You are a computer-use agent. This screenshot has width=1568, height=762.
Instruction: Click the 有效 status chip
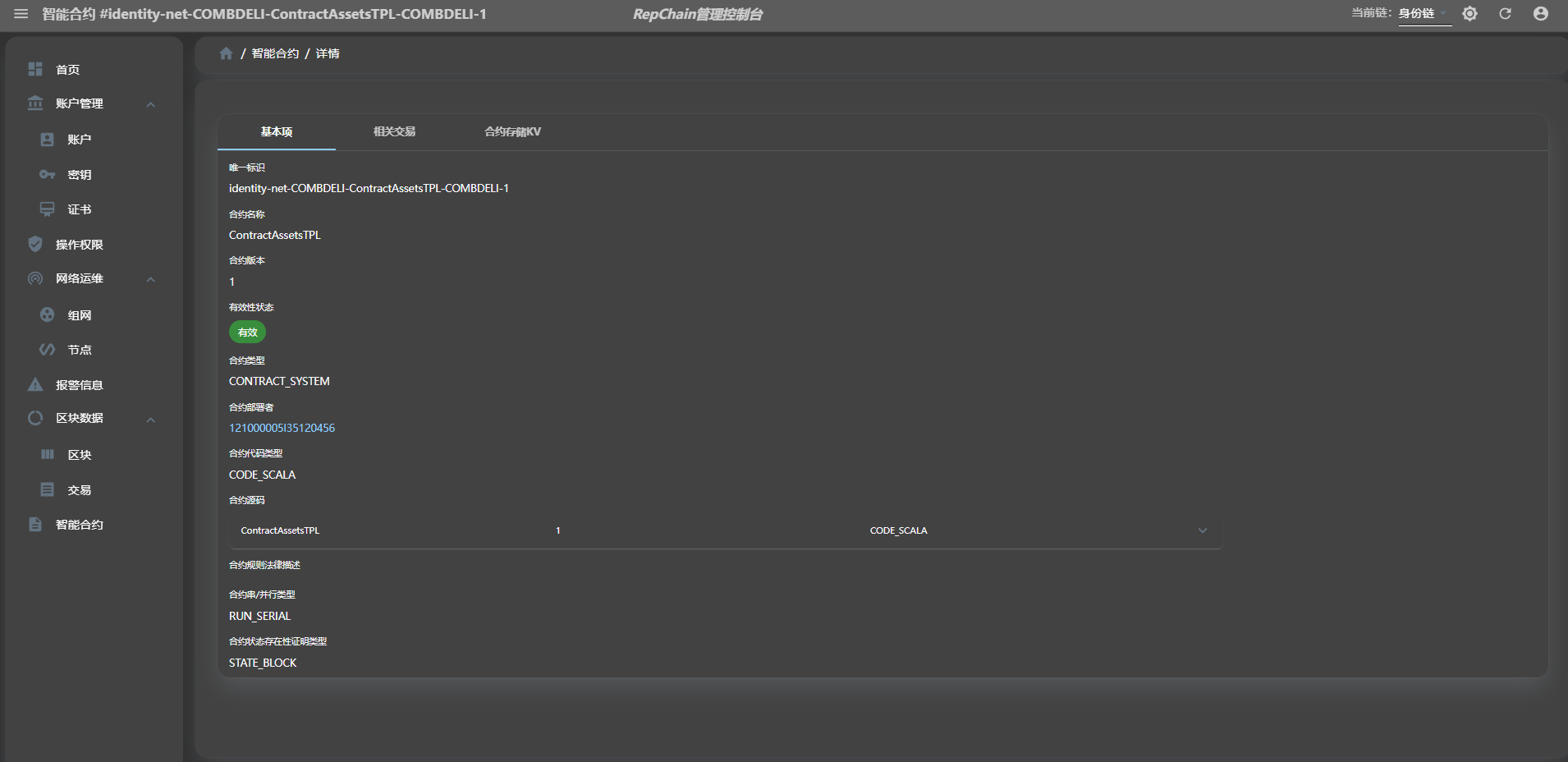[x=247, y=333]
